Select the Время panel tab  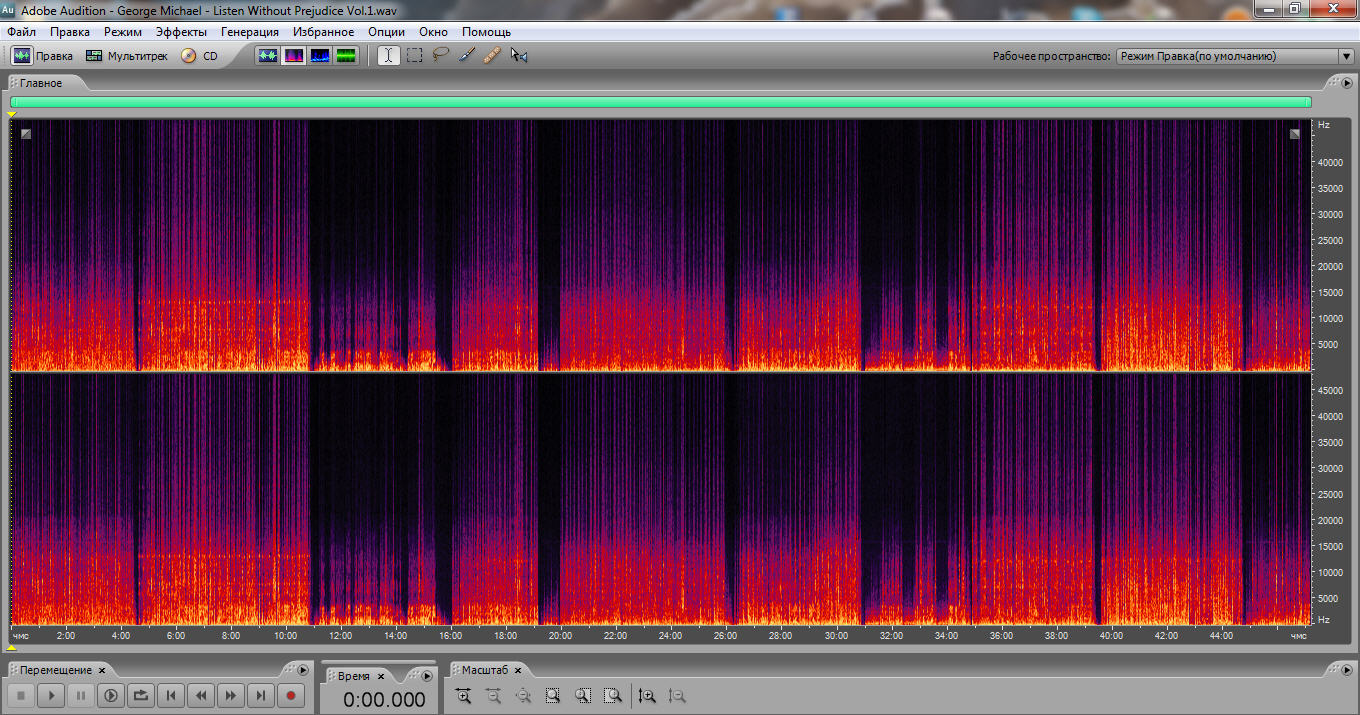click(x=354, y=676)
